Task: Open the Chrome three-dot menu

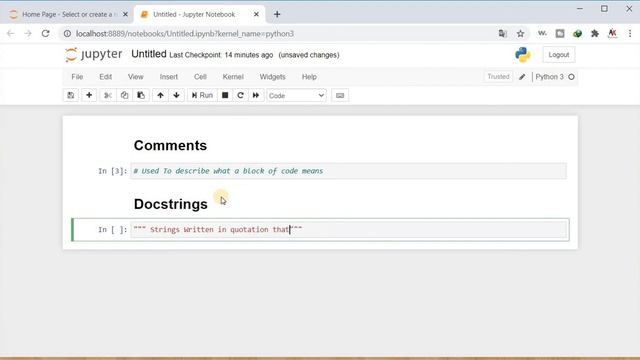Action: 630,34
